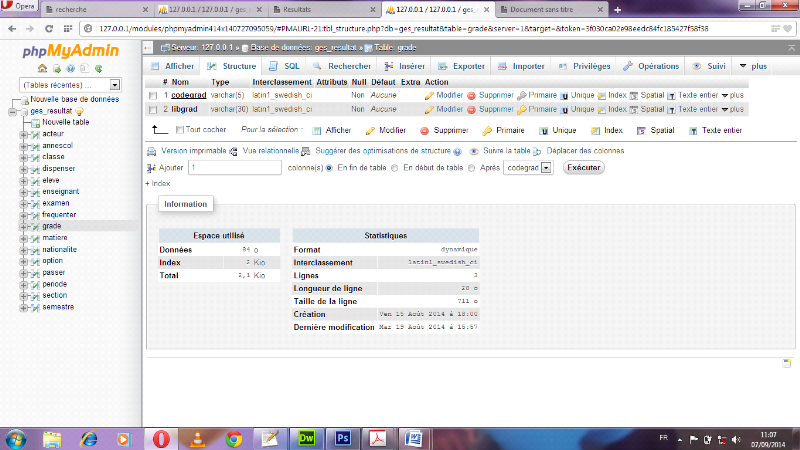Open the codegrad column dropdown after Après
Image resolution: width=800 pixels, height=450 pixels.
click(x=528, y=168)
